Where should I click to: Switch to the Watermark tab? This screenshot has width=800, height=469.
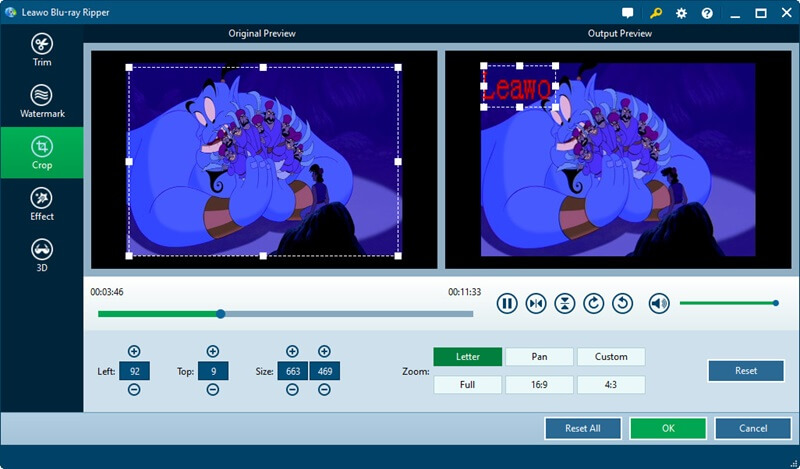[42, 101]
